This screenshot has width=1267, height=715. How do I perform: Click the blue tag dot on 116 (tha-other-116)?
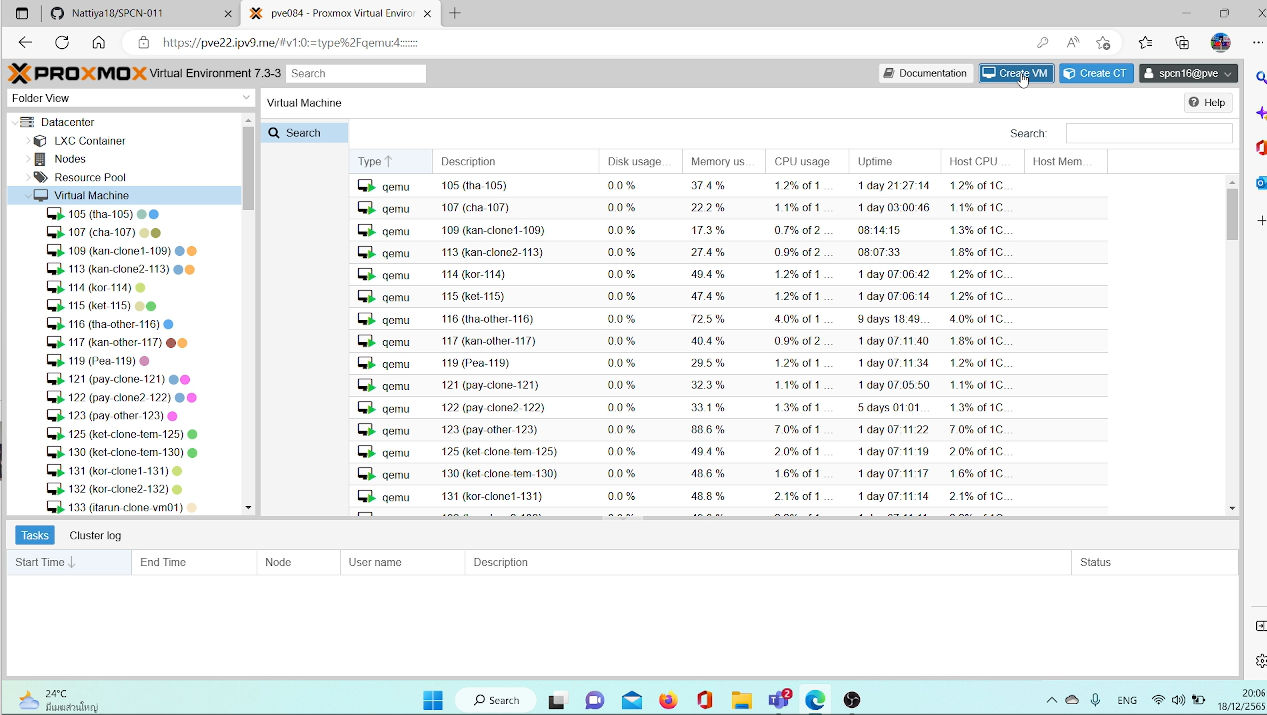coord(168,324)
